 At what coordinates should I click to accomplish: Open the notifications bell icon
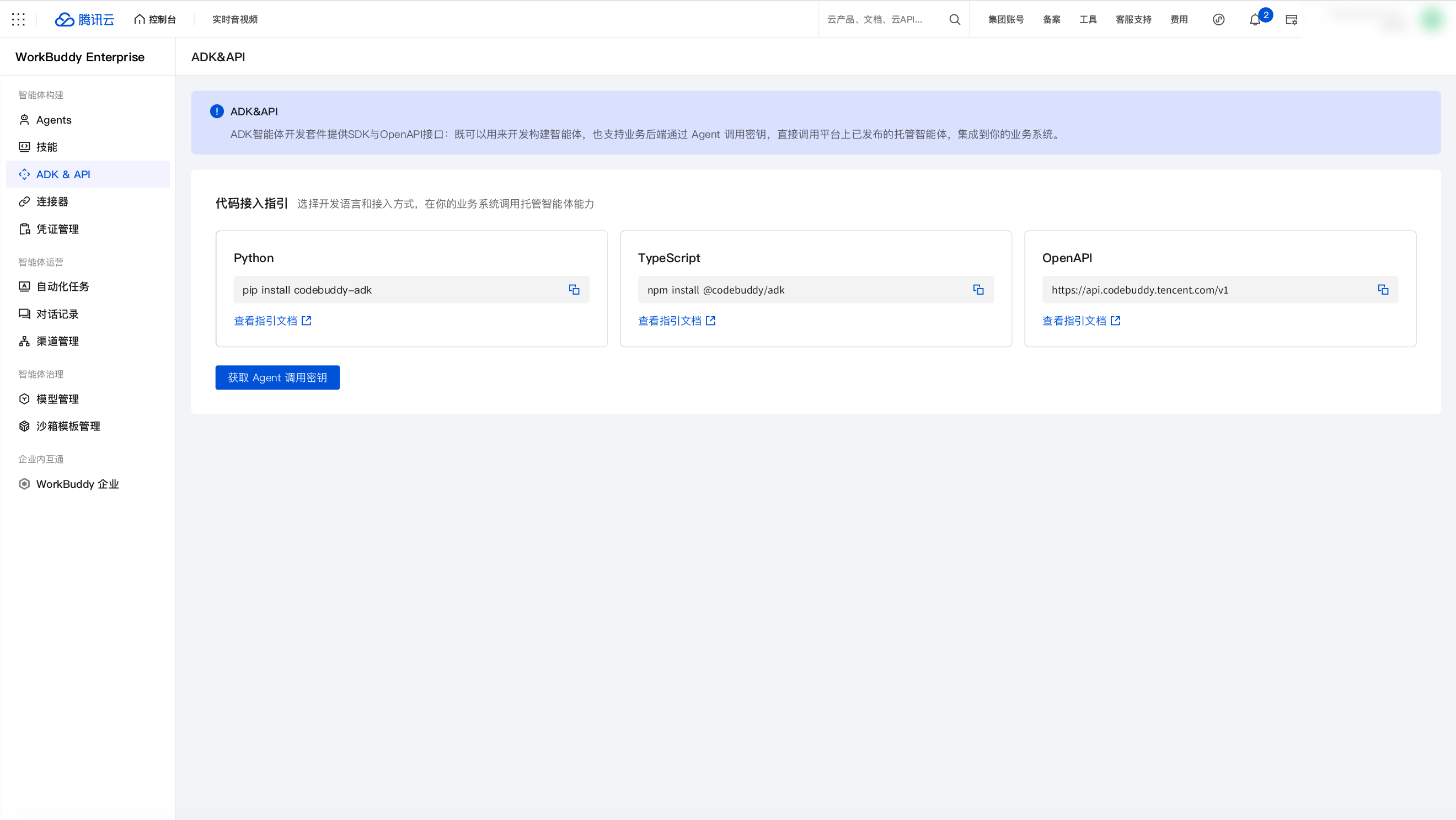1255,20
